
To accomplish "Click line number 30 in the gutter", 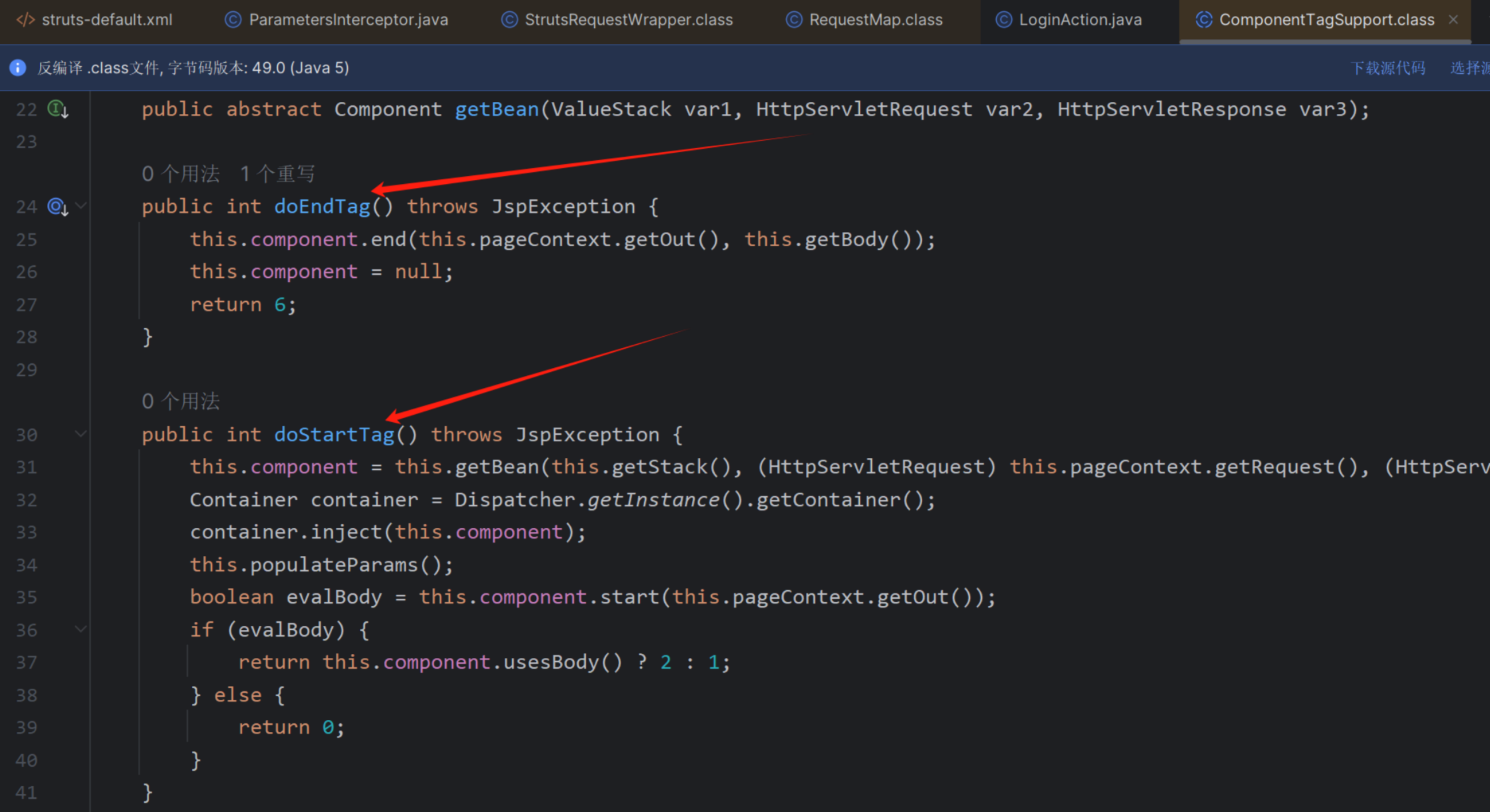I will coord(27,435).
